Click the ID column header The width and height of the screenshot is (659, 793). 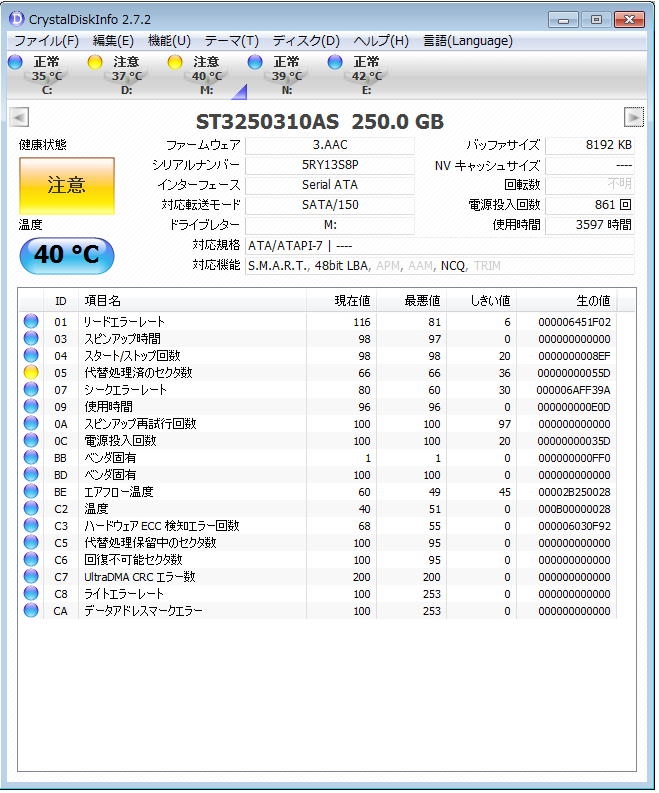click(61, 301)
